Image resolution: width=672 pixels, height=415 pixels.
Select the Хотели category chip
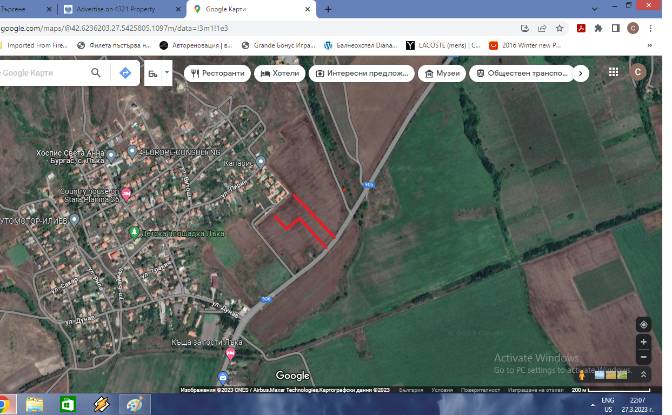279,73
